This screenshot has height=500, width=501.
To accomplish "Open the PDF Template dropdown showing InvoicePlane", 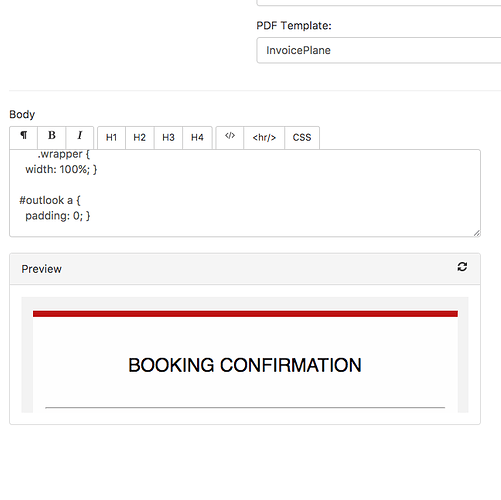I will 379,50.
